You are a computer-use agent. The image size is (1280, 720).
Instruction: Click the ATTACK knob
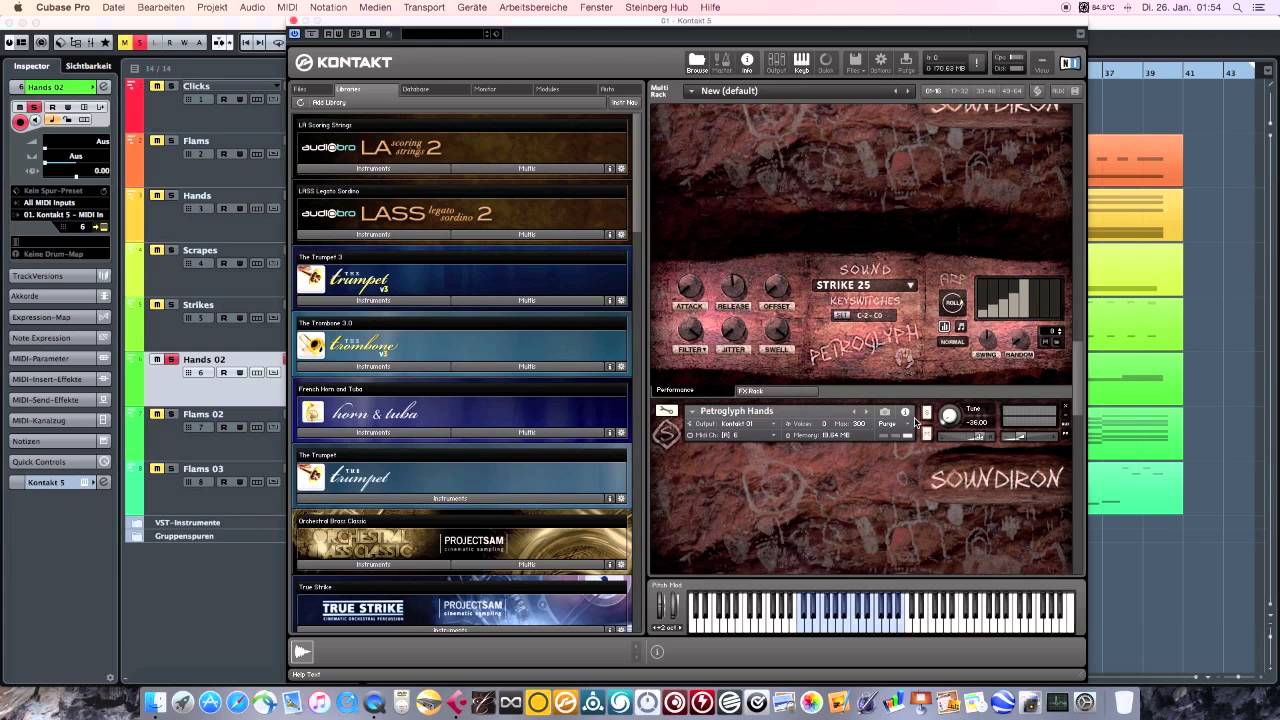pyautogui.click(x=690, y=286)
